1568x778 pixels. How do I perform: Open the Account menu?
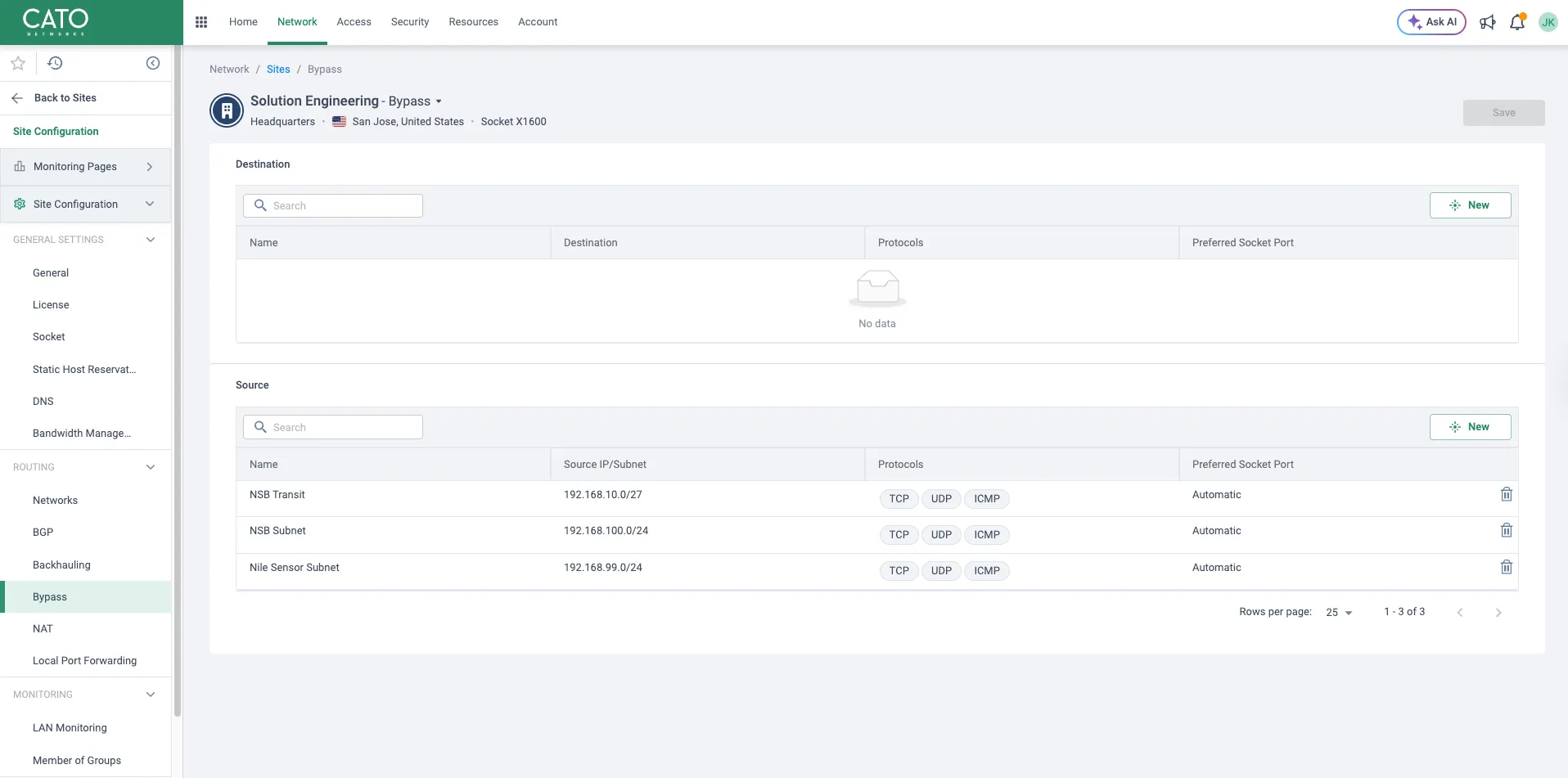coord(538,22)
